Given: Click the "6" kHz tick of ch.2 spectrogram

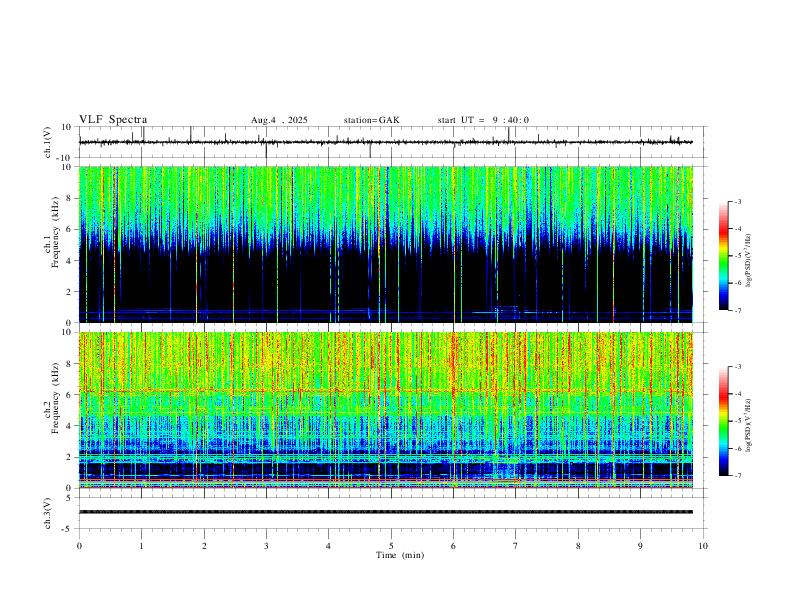Looking at the screenshot, I should [x=70, y=395].
